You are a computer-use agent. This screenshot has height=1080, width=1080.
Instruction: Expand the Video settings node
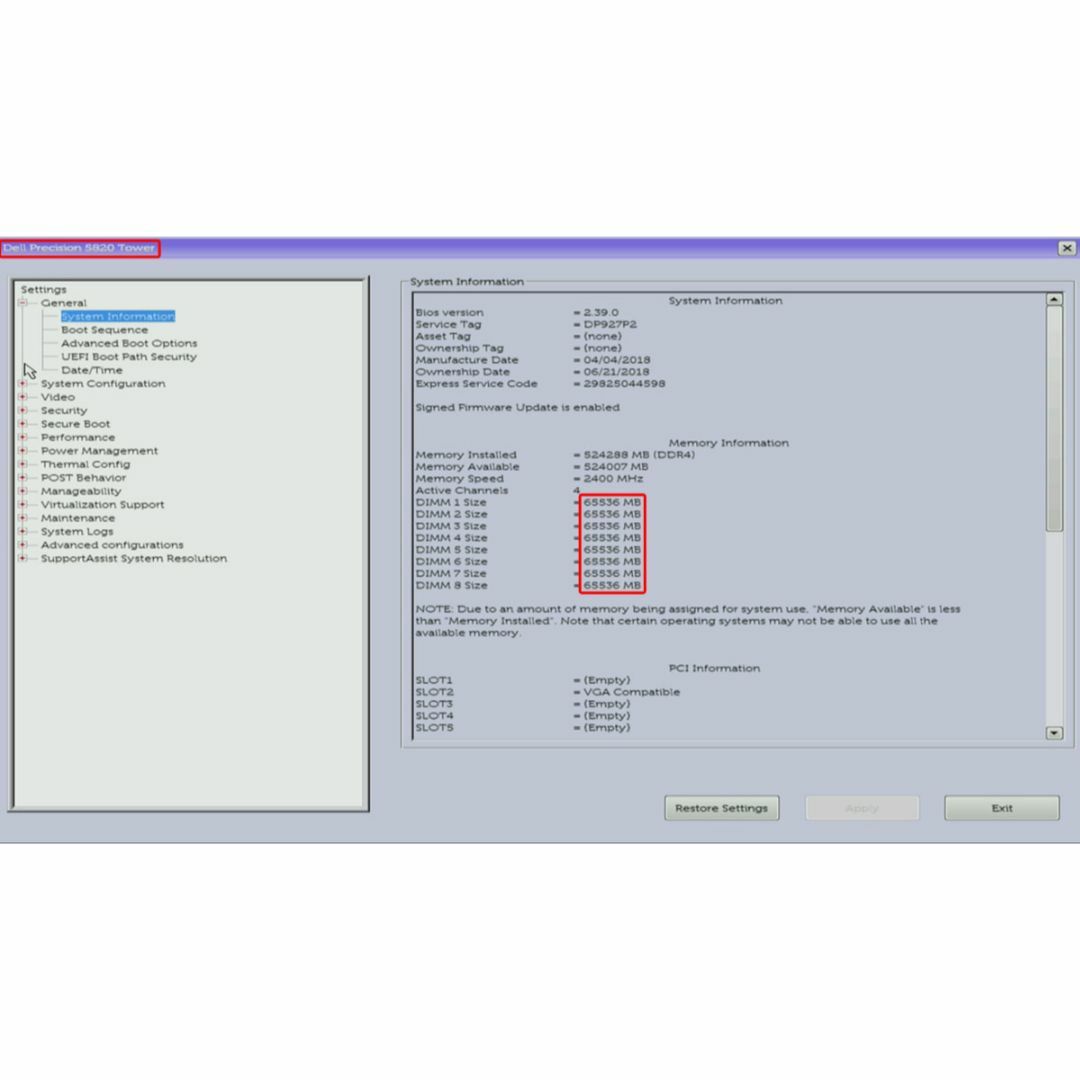[x=23, y=397]
